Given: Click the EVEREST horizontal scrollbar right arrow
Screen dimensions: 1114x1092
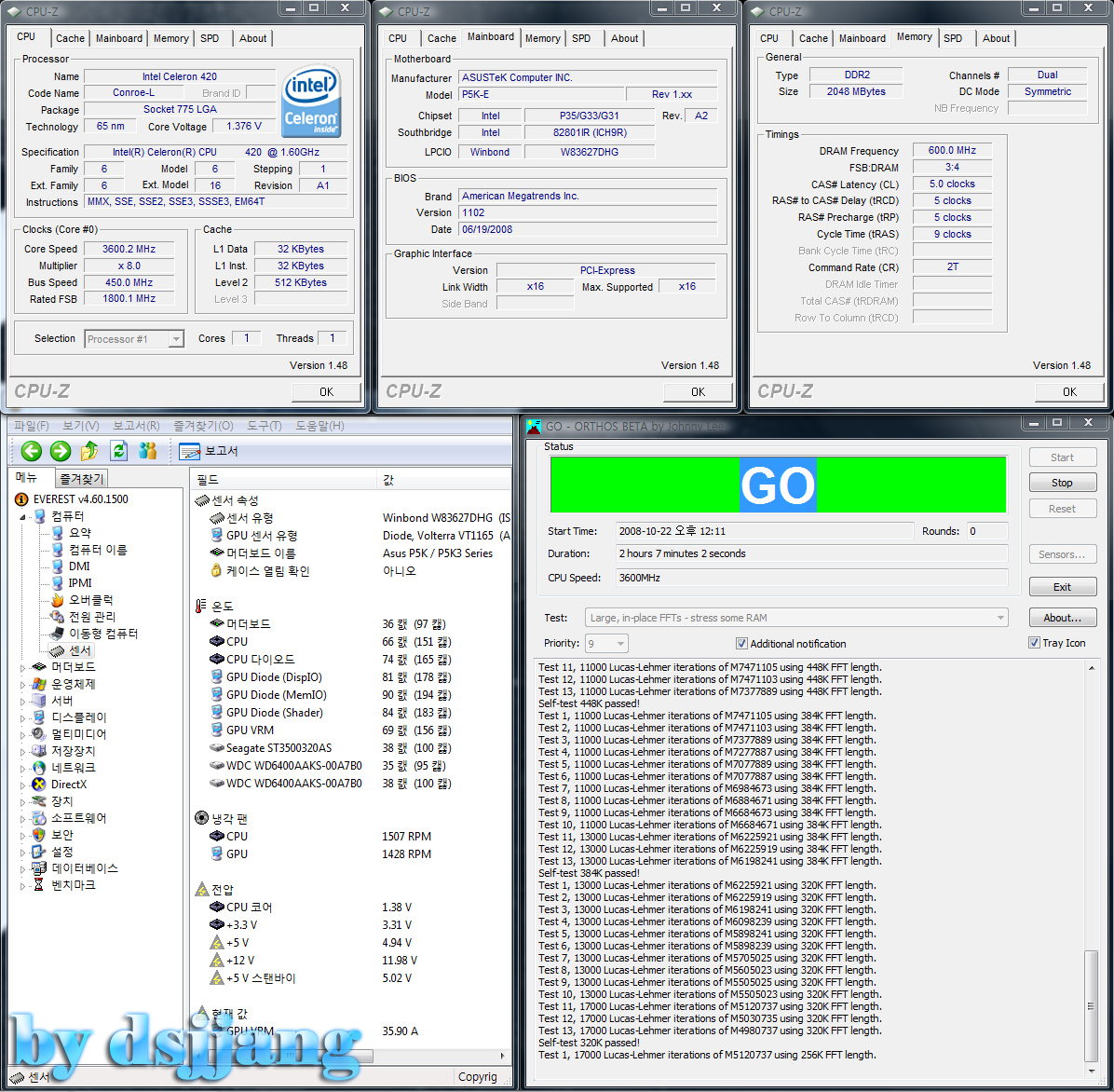Looking at the screenshot, I should (502, 1056).
